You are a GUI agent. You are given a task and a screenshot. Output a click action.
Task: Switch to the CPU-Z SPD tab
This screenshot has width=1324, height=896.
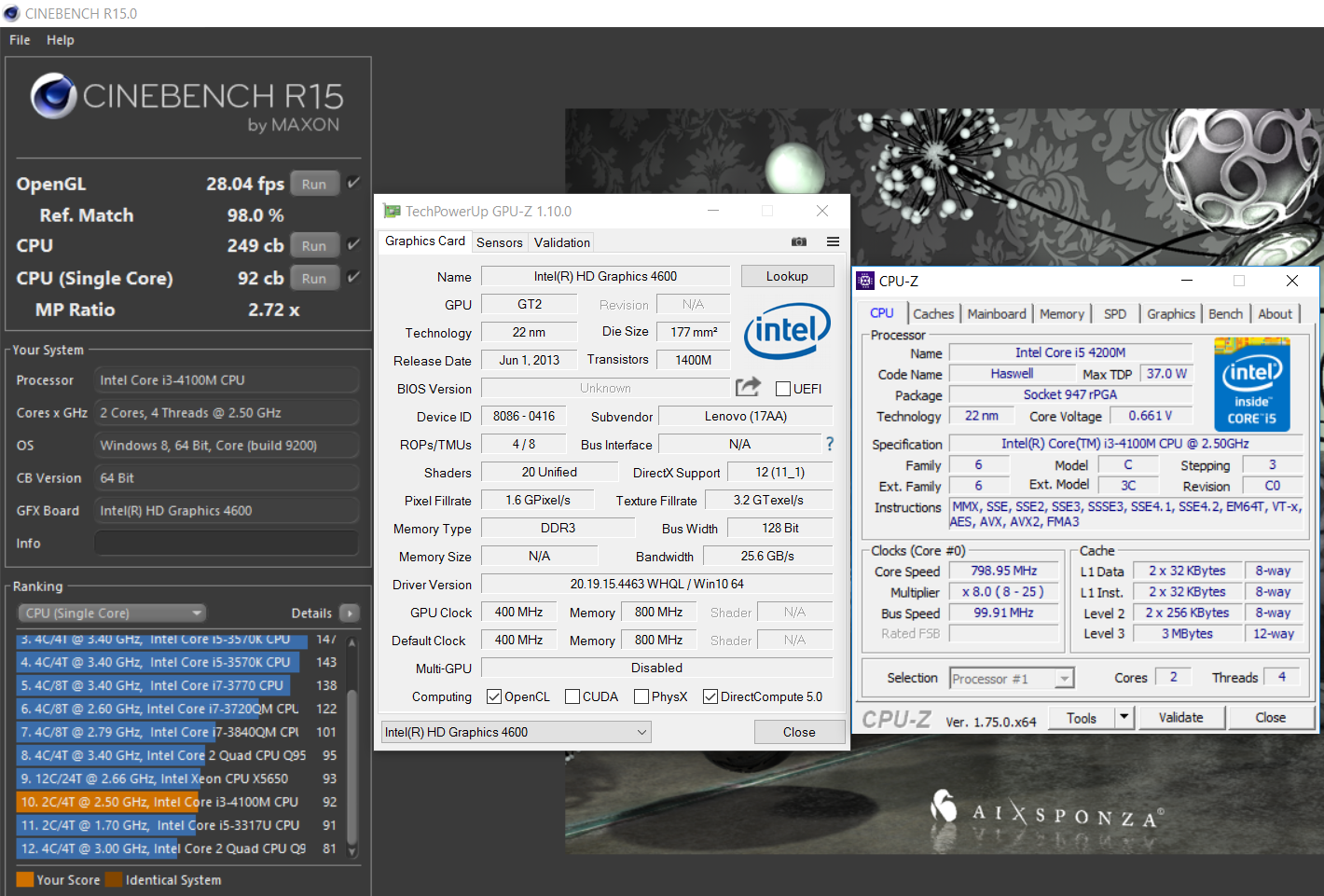point(1115,314)
